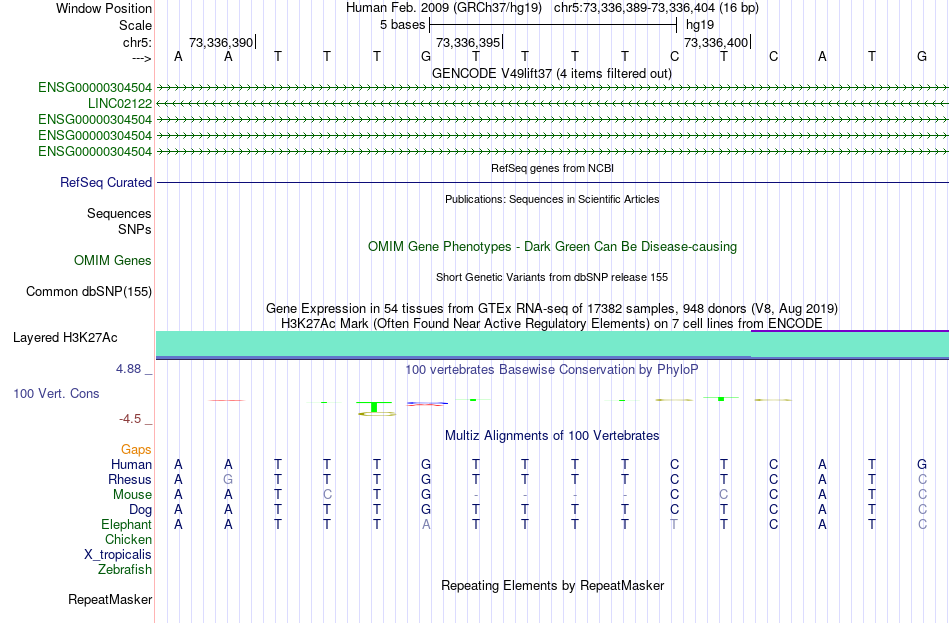
Task: Click the -4.5 lower scale value
Action: click(130, 419)
